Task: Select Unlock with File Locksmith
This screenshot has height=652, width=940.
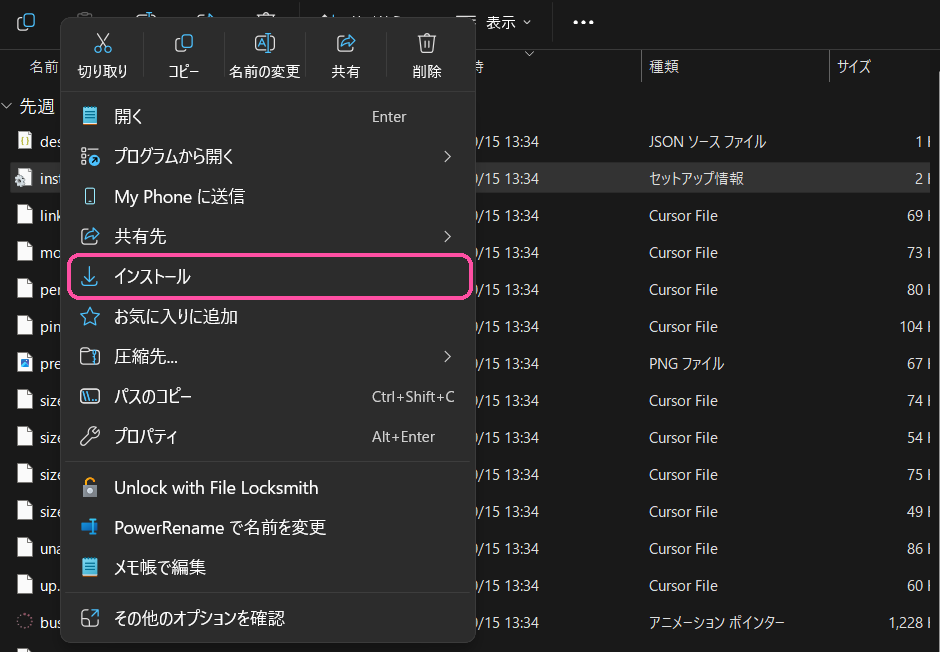Action: [268, 488]
